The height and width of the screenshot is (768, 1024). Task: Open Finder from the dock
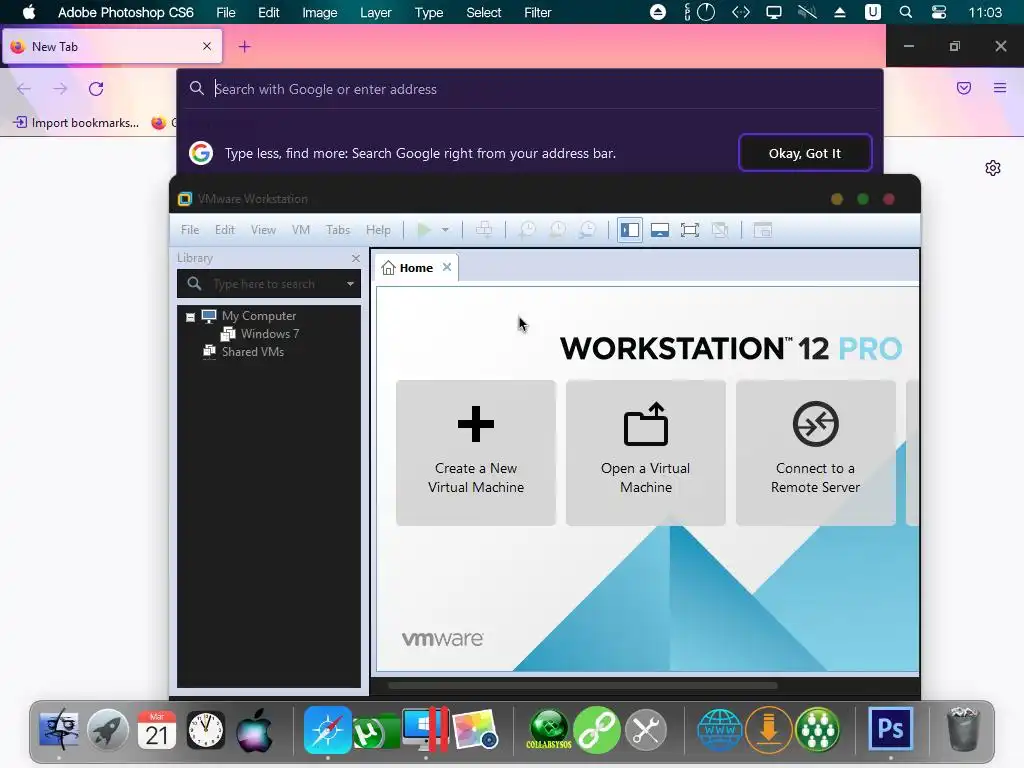[59, 729]
